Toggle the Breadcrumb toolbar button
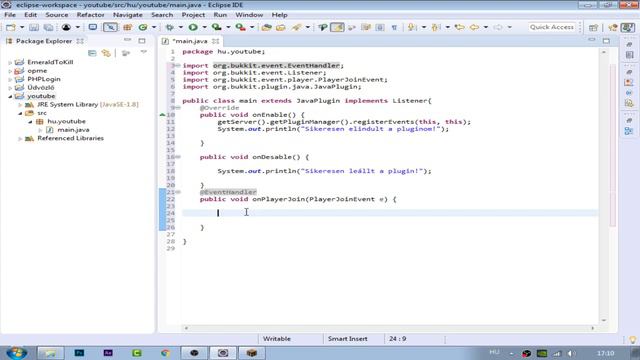The height and width of the screenshot is (360, 640). 323,27
